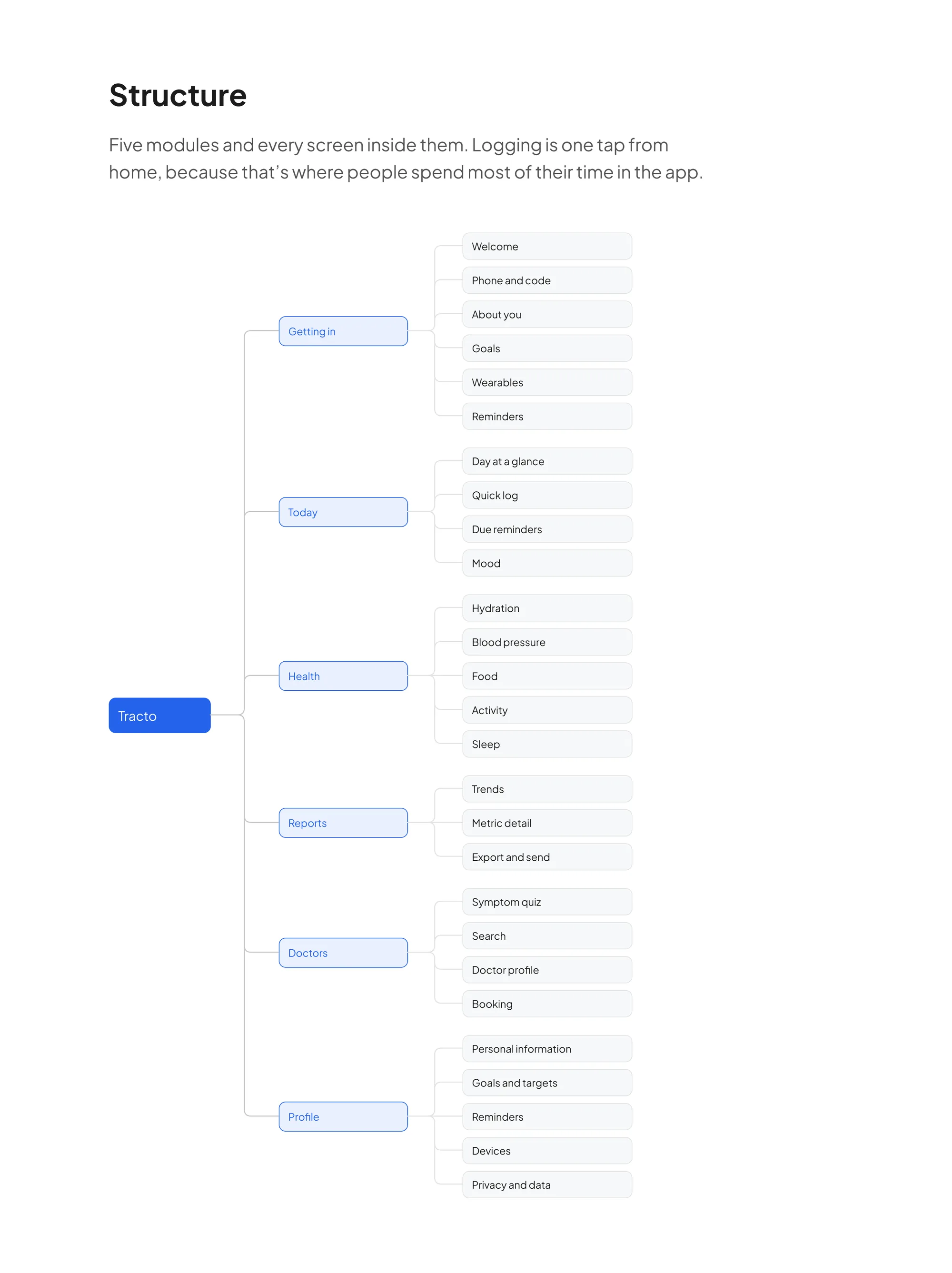Click the Sleep screen box
Image resolution: width=952 pixels, height=1273 pixels.
click(547, 744)
